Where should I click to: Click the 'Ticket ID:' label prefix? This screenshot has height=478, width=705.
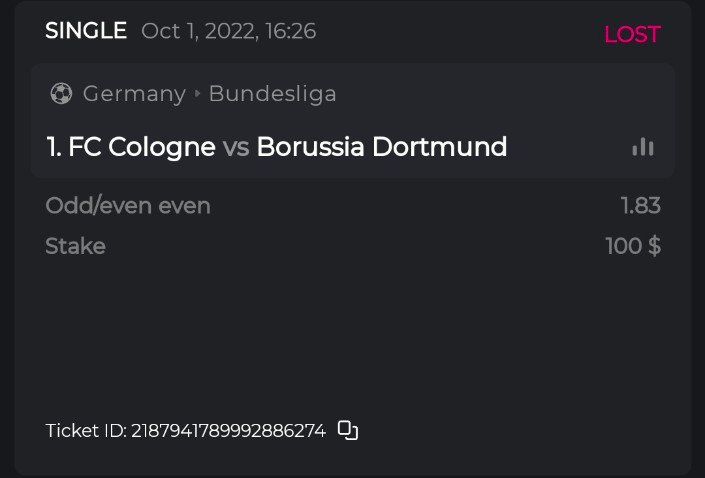point(86,431)
